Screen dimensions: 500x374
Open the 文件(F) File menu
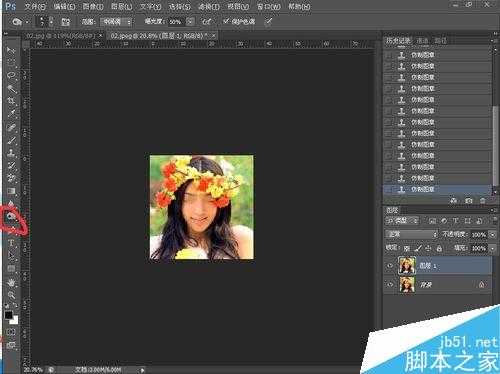click(x=35, y=7)
